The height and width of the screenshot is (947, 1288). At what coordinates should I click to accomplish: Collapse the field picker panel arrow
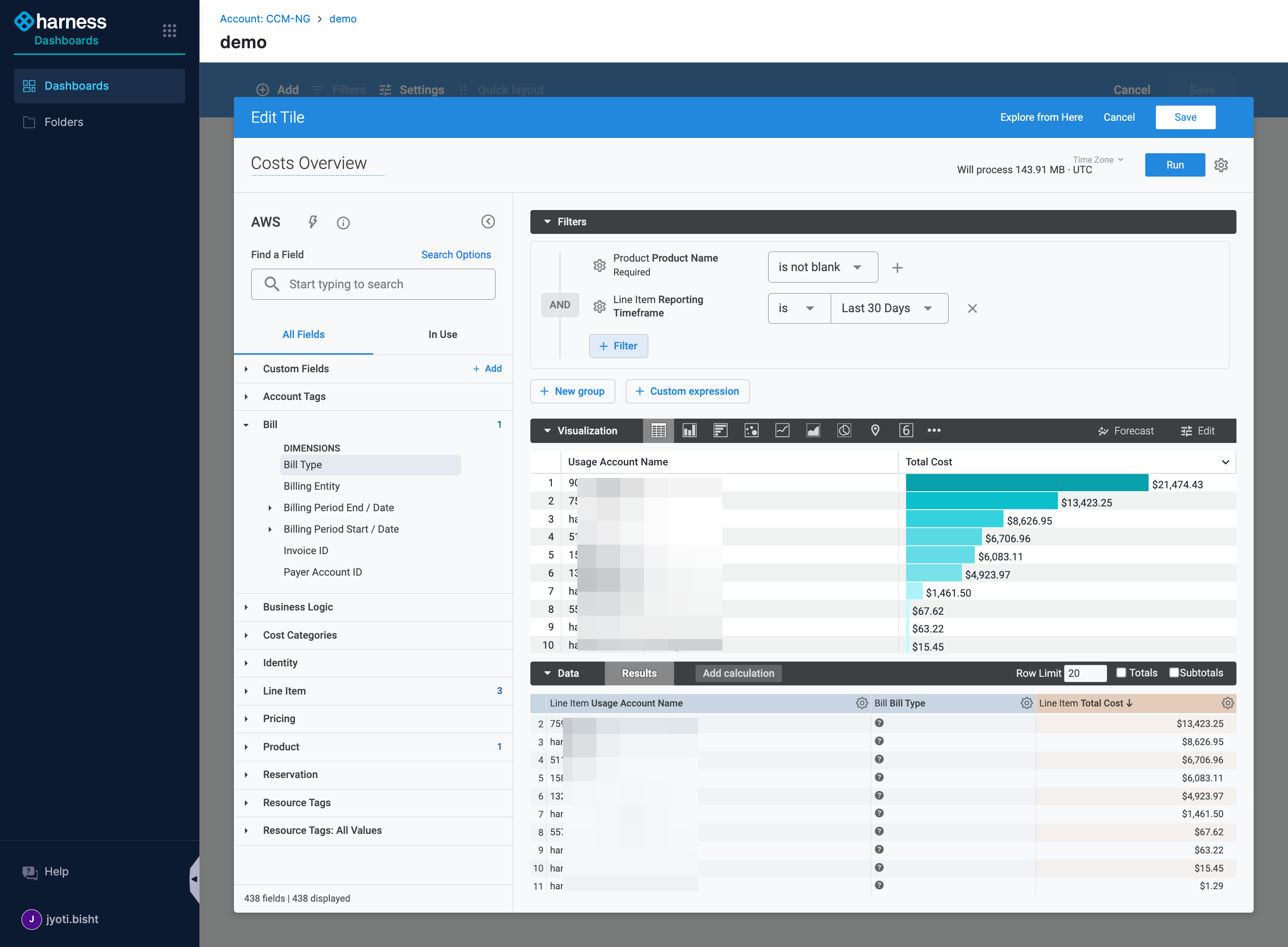[488, 222]
